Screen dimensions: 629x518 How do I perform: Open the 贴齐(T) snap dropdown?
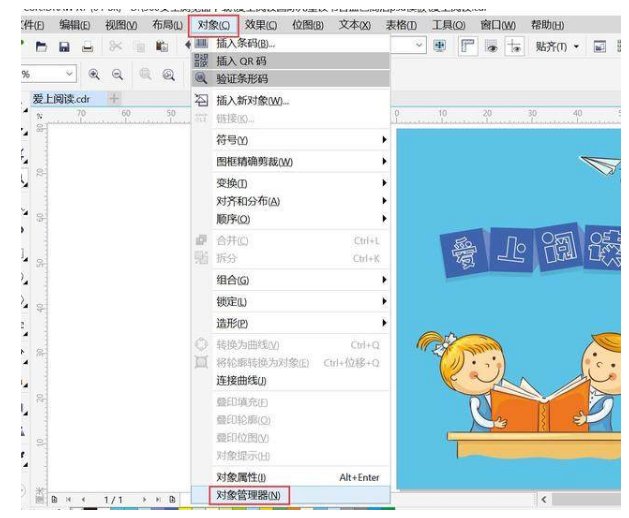pyautogui.click(x=557, y=47)
